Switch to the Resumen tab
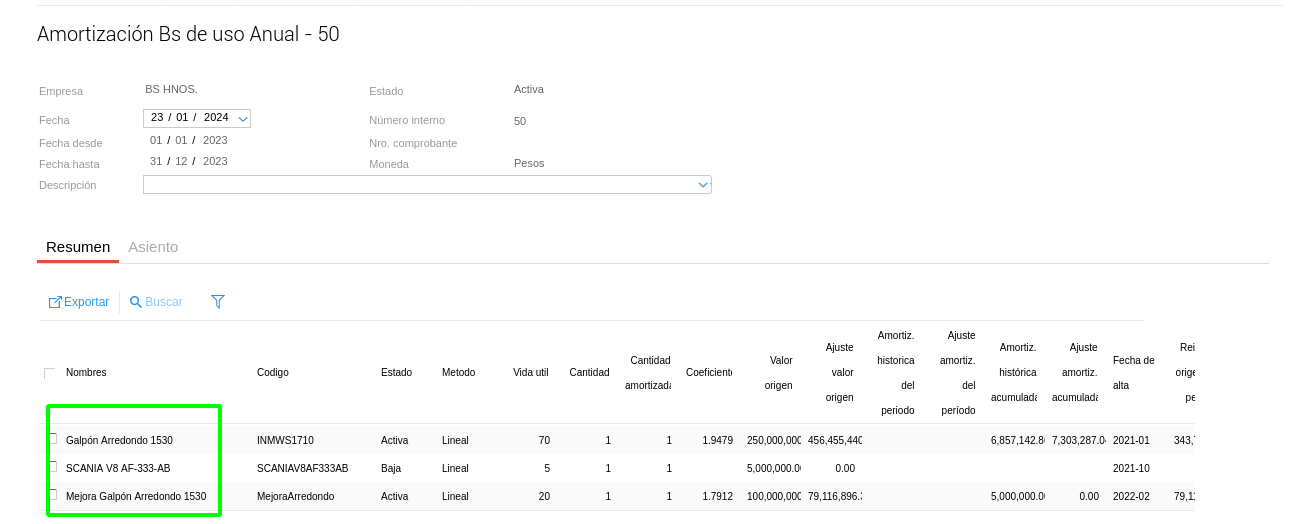Viewport: 1291px width, 524px height. (x=78, y=247)
